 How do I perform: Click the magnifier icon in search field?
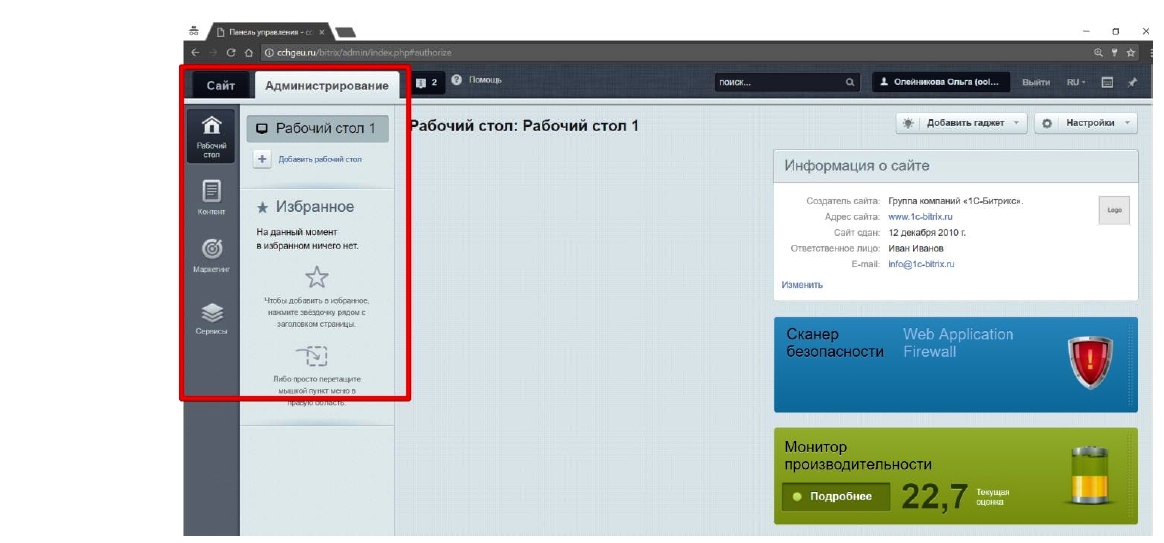coord(850,83)
